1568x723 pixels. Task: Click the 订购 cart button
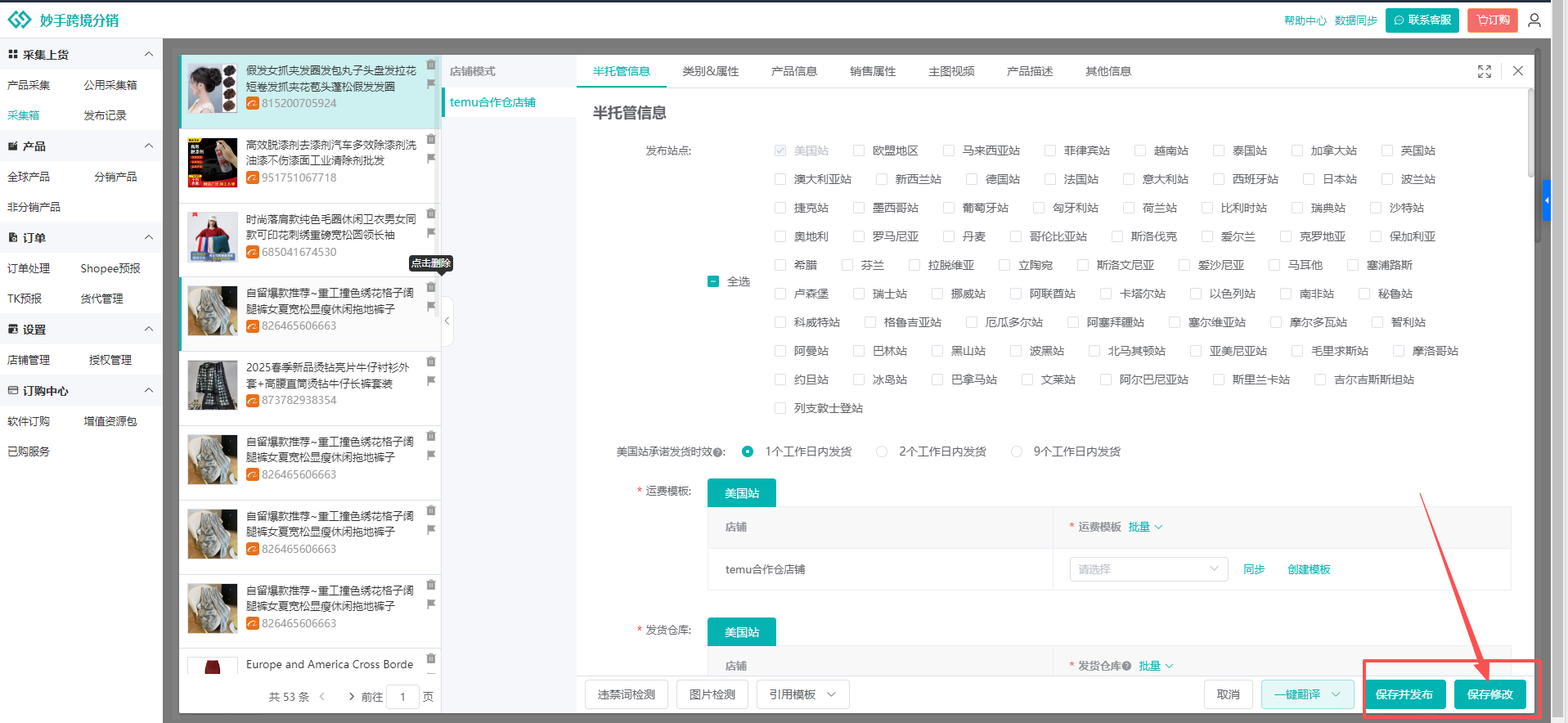pos(1492,20)
